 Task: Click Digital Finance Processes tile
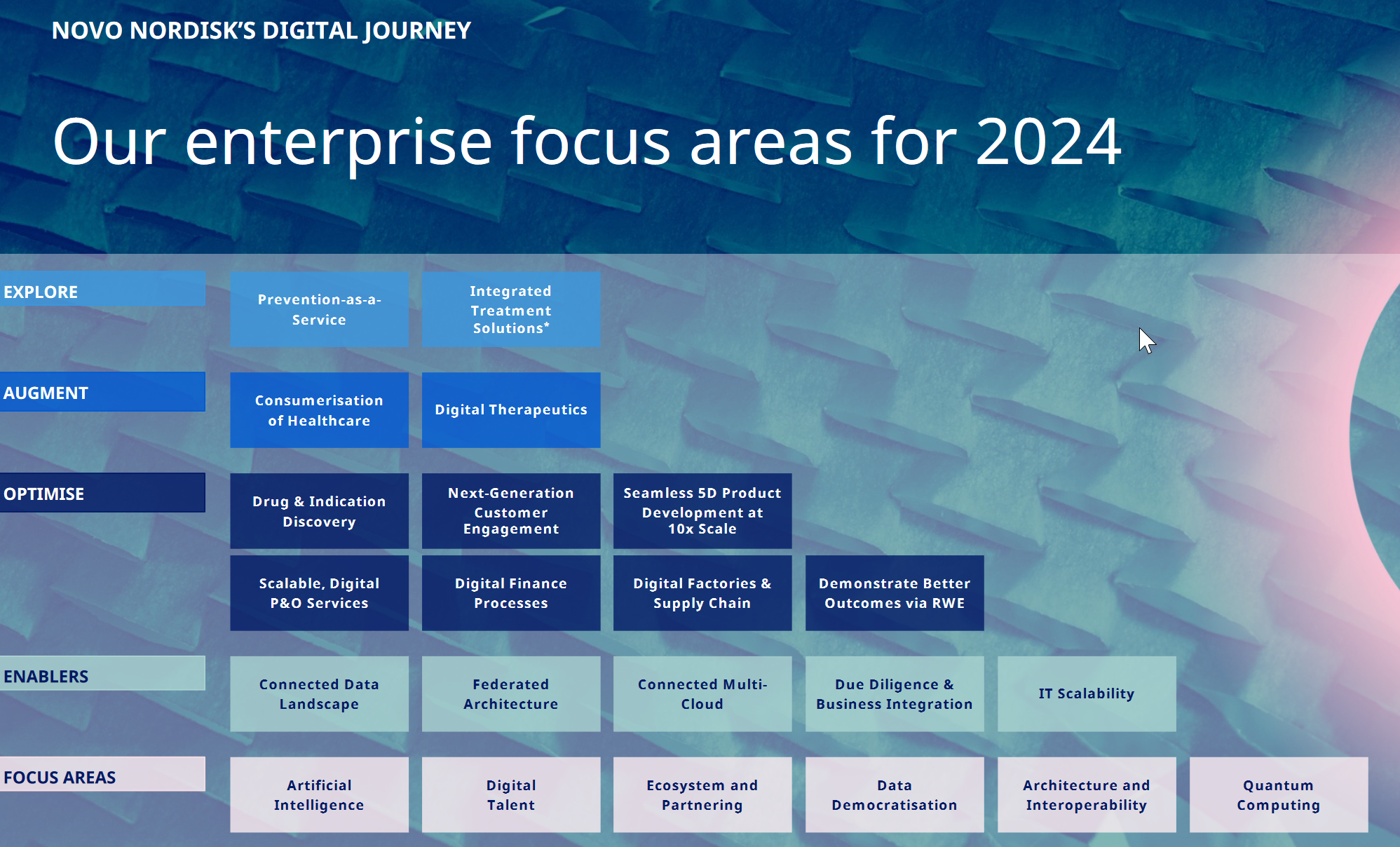510,593
